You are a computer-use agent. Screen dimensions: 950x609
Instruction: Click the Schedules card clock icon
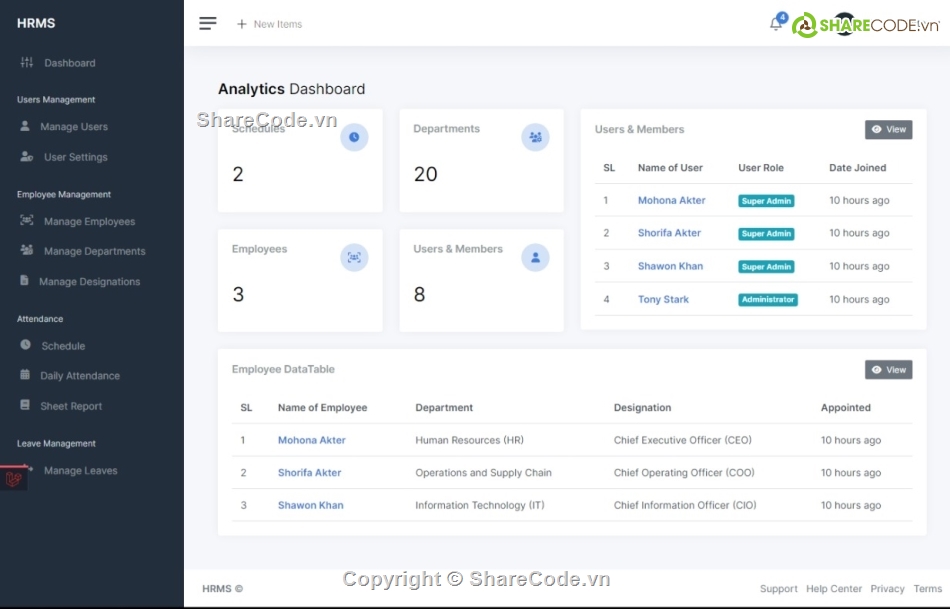coord(354,137)
